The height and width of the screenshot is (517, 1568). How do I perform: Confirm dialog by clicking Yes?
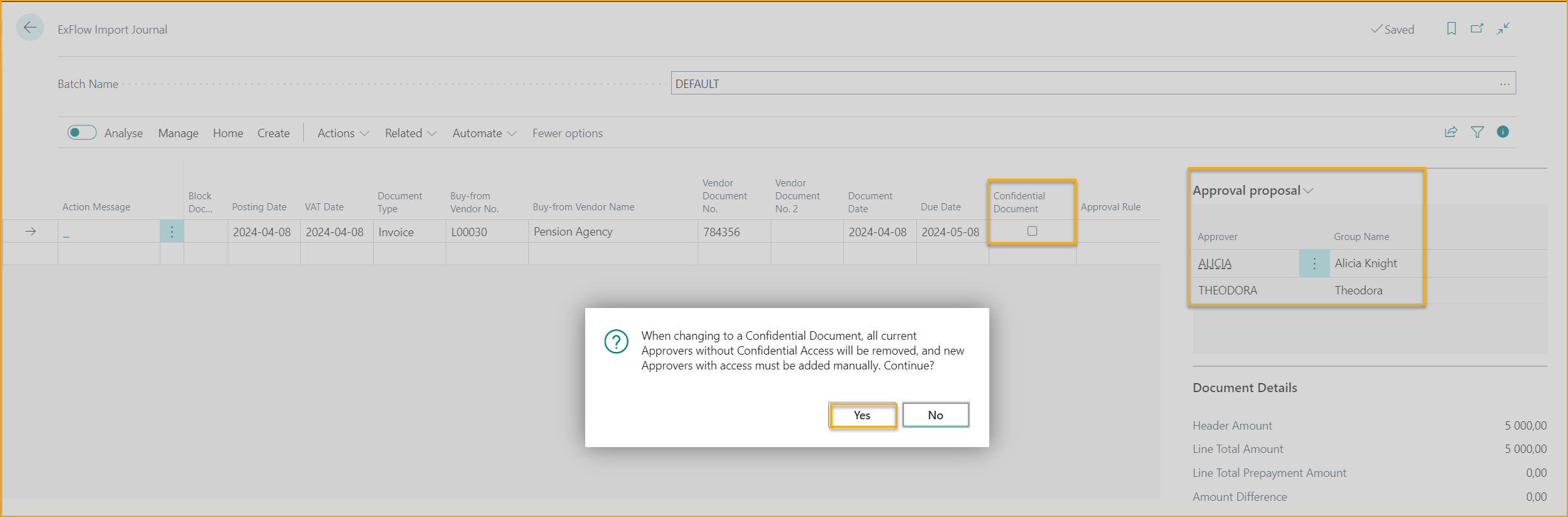[862, 415]
